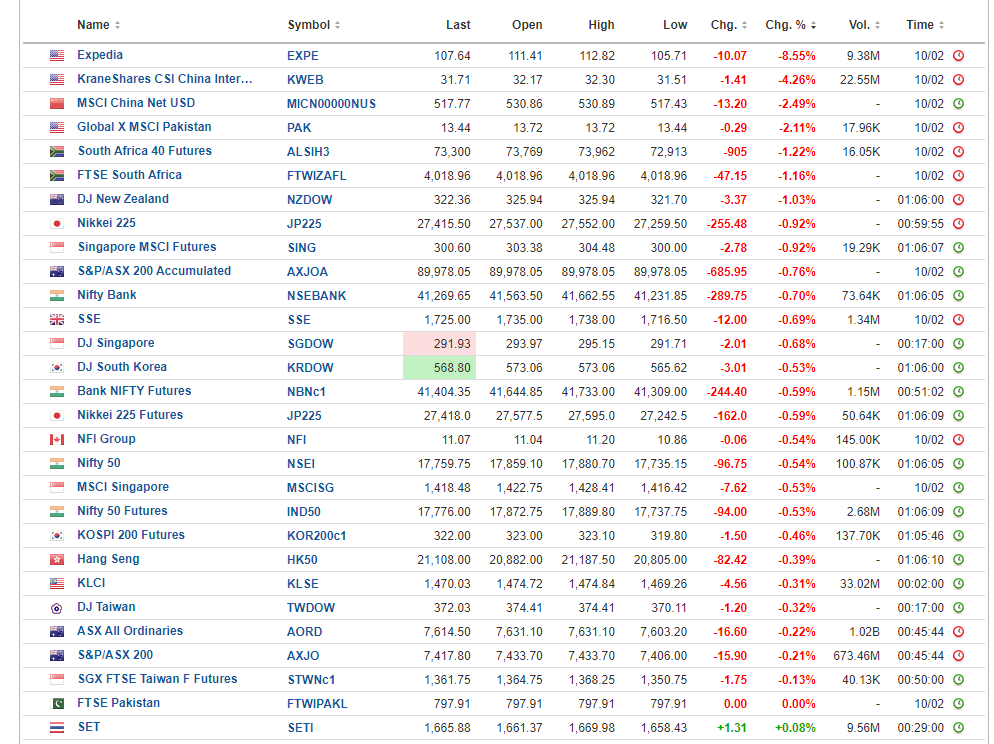Click the 01:06:10 time in Hang Seng row
The height and width of the screenshot is (744, 994).
(x=920, y=560)
